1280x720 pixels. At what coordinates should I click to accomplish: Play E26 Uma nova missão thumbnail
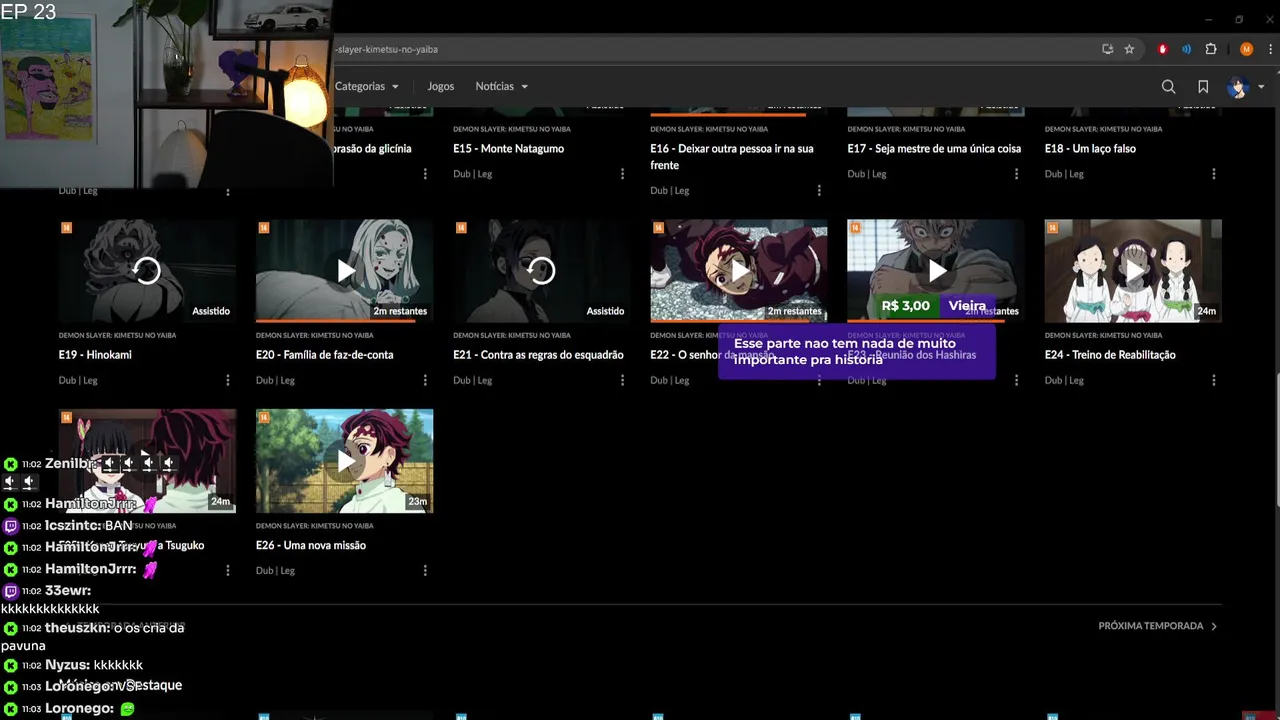[344, 461]
